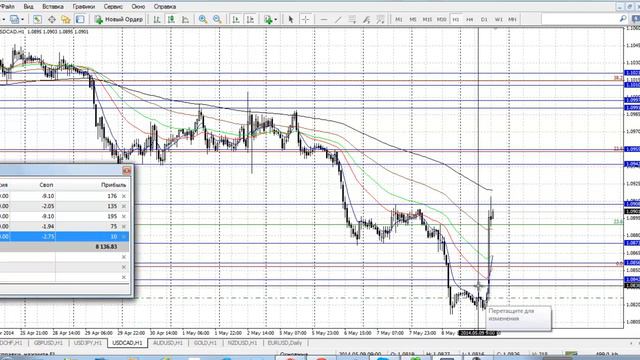640x360 pixels.
Task: Switch to the AUDUSD,H1 chart tab
Action: 167,343
